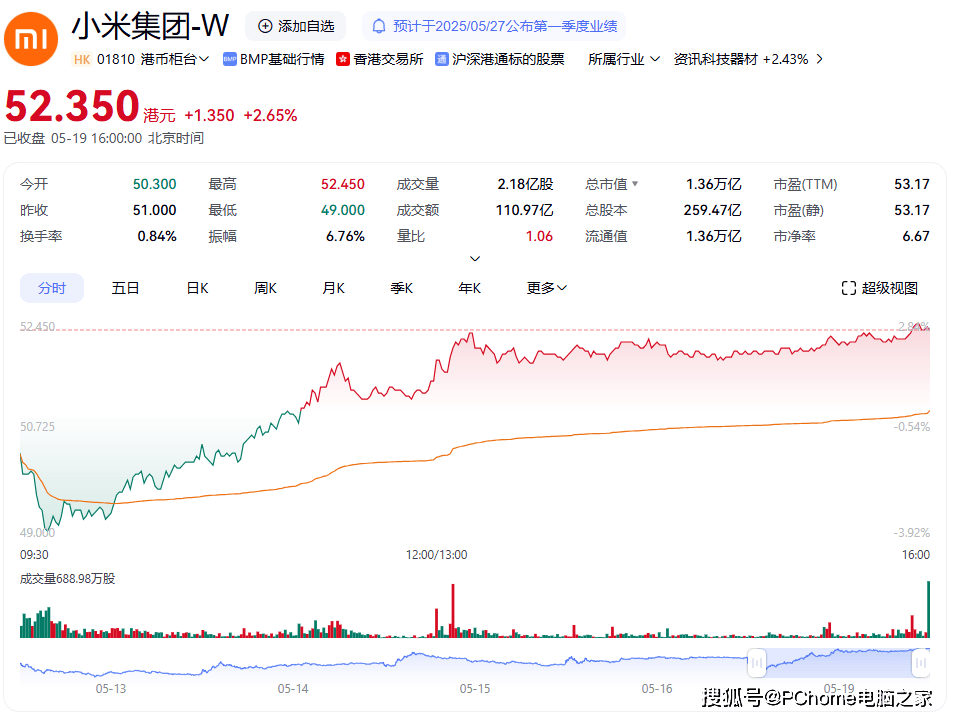Screen dimensions: 953x719
Task: Click the -0.54% axis label
Action: point(912,427)
